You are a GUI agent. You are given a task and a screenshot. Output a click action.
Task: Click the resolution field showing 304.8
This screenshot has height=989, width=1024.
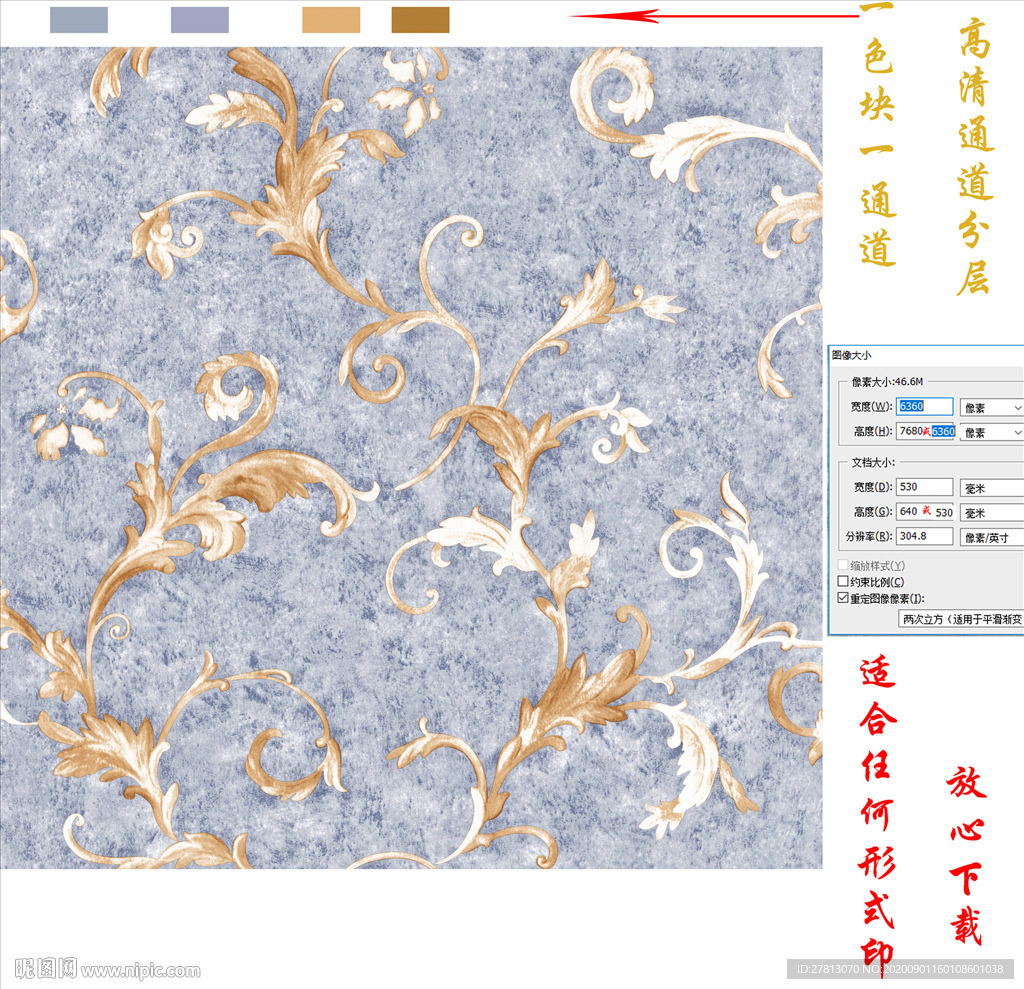pos(924,536)
